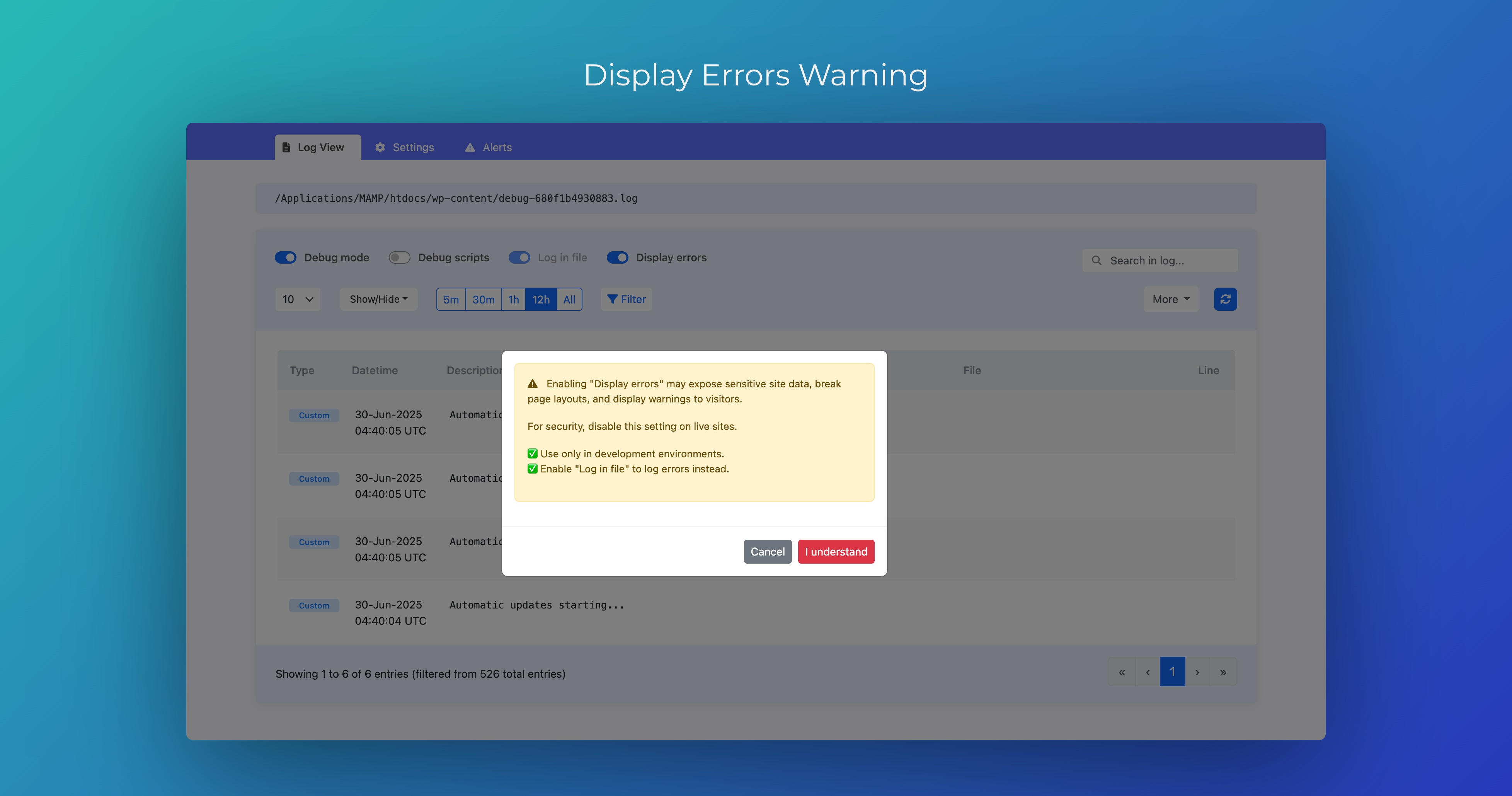Click the Showing 1 to 6 entries text
This screenshot has width=1512, height=796.
pos(420,674)
